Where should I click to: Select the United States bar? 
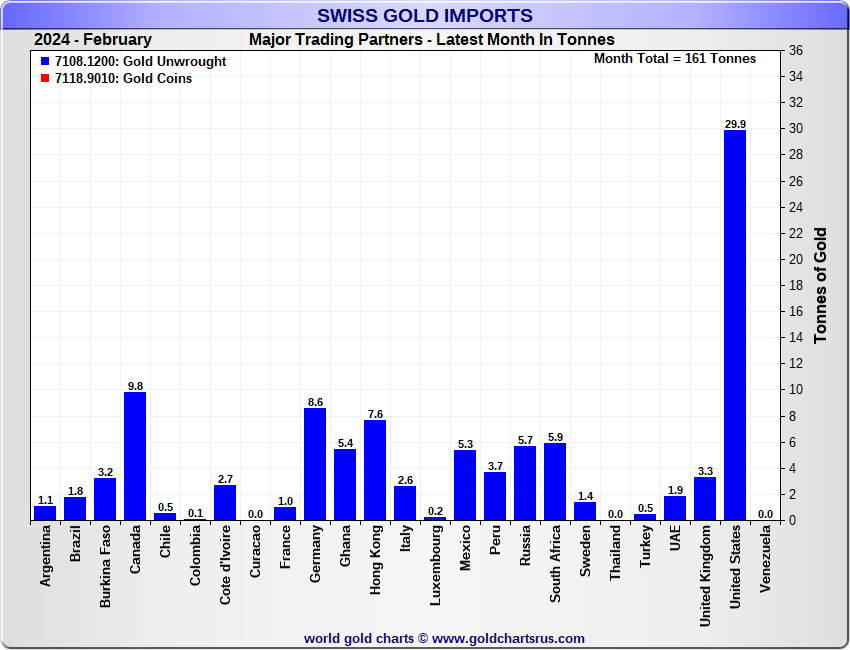[x=734, y=325]
